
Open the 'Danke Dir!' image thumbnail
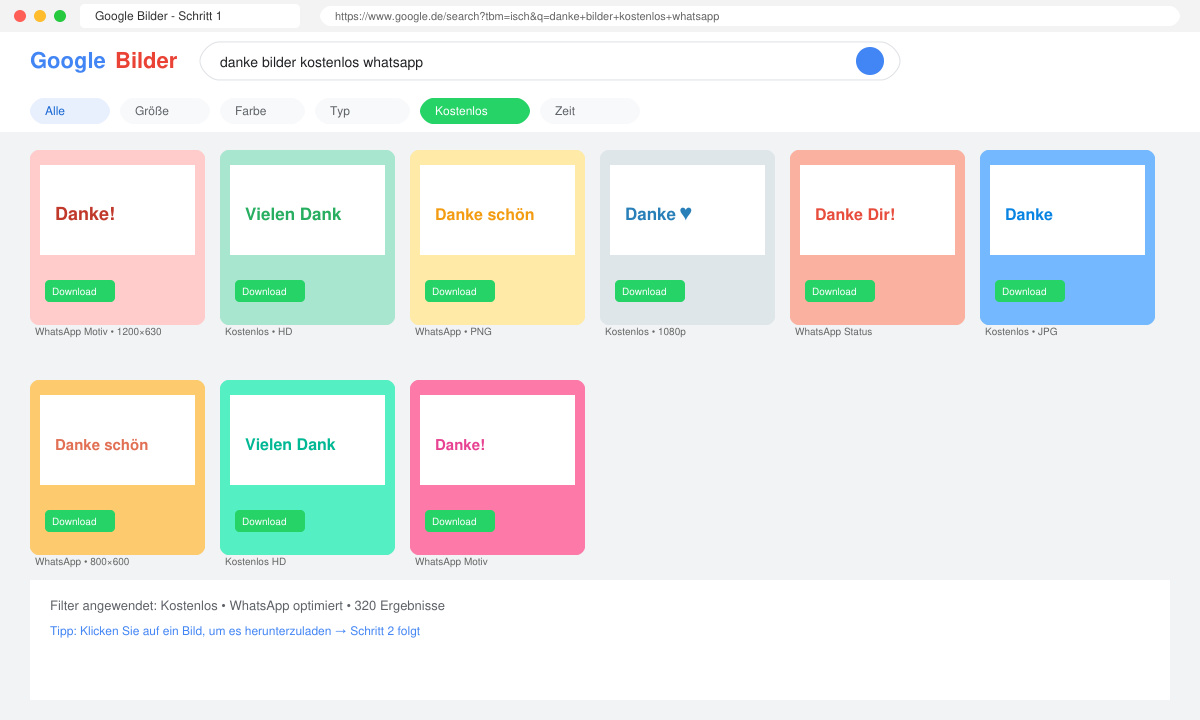tap(877, 210)
